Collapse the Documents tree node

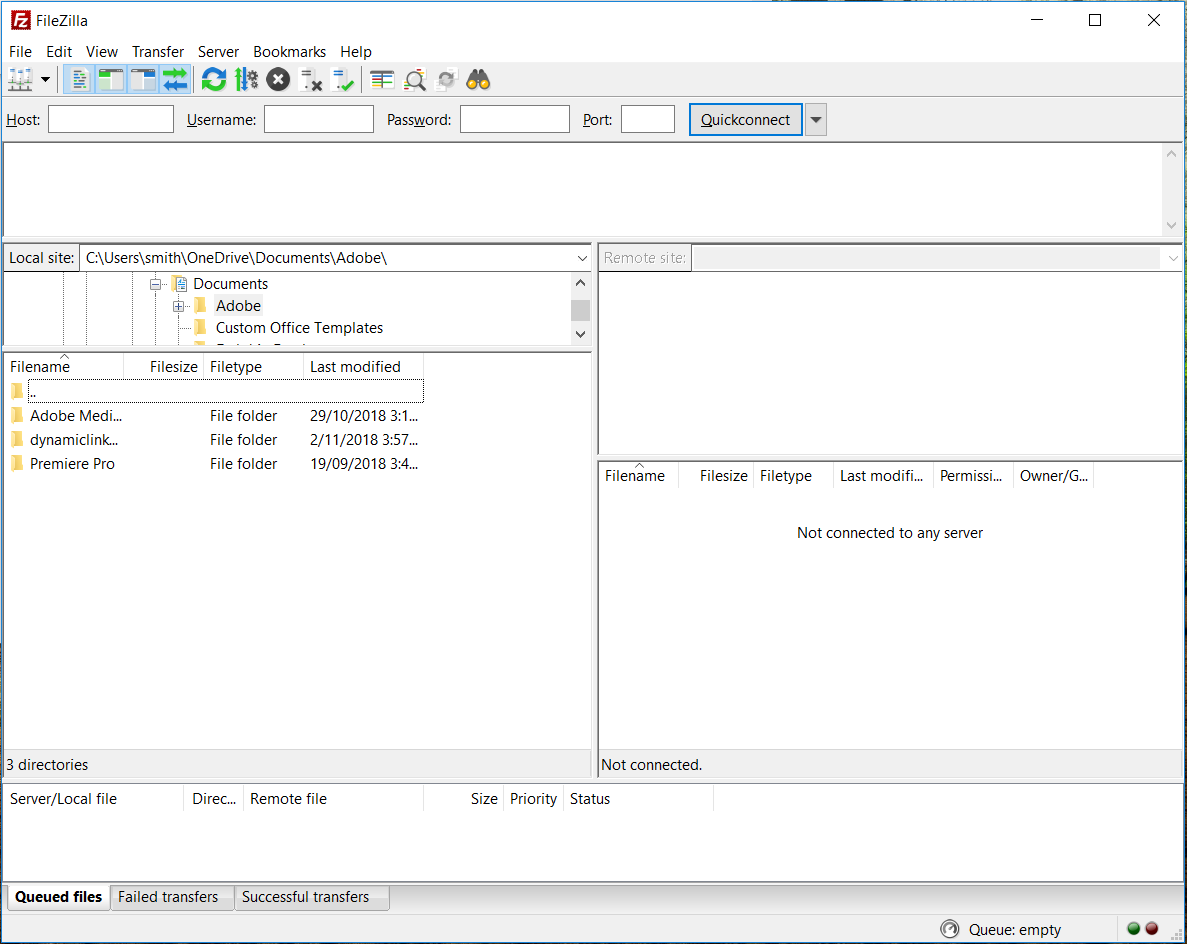click(155, 285)
